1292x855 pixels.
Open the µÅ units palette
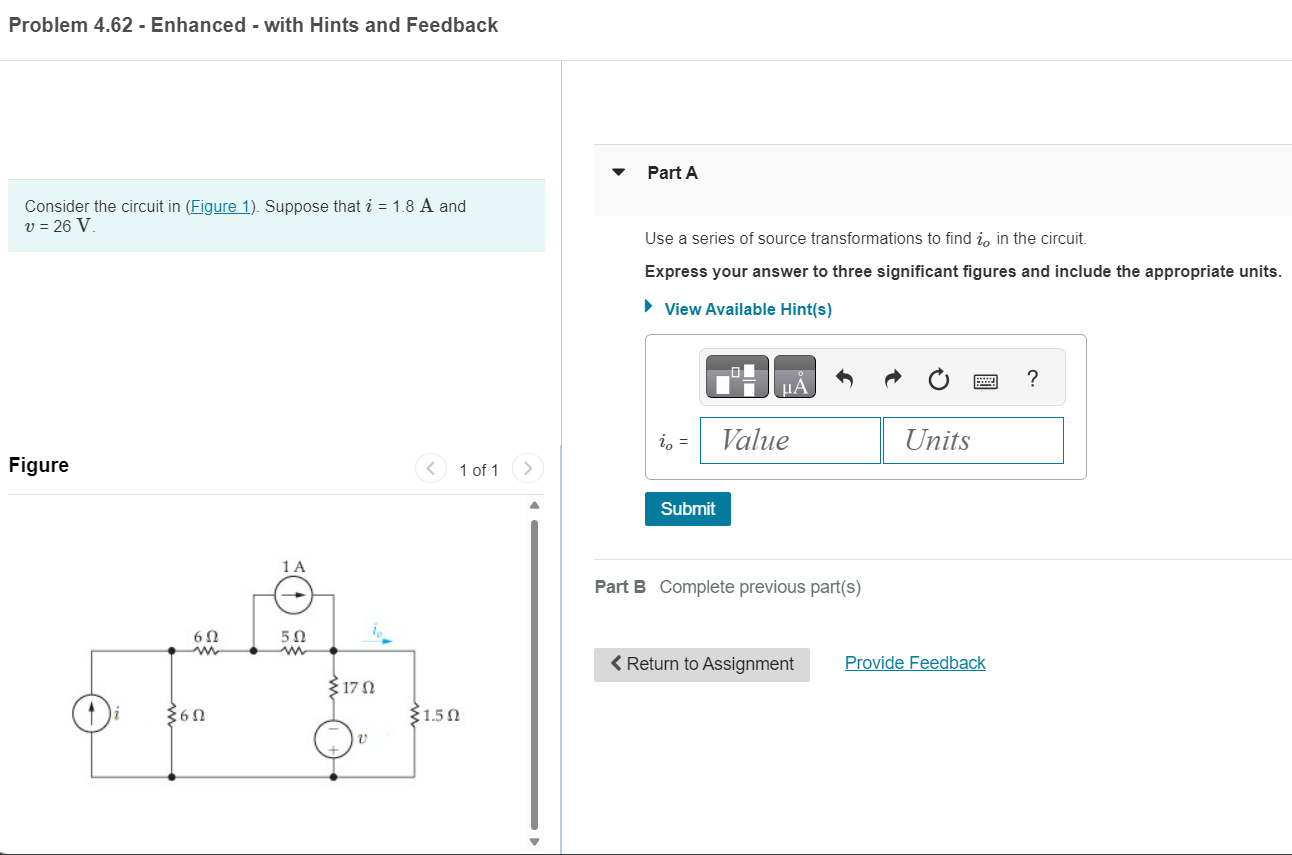795,377
